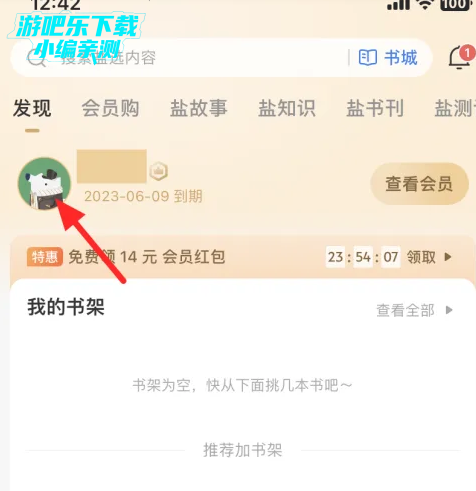Viewport: 476px width, 491px height.
Task: Click the 查看会员 button
Action: pyautogui.click(x=419, y=184)
